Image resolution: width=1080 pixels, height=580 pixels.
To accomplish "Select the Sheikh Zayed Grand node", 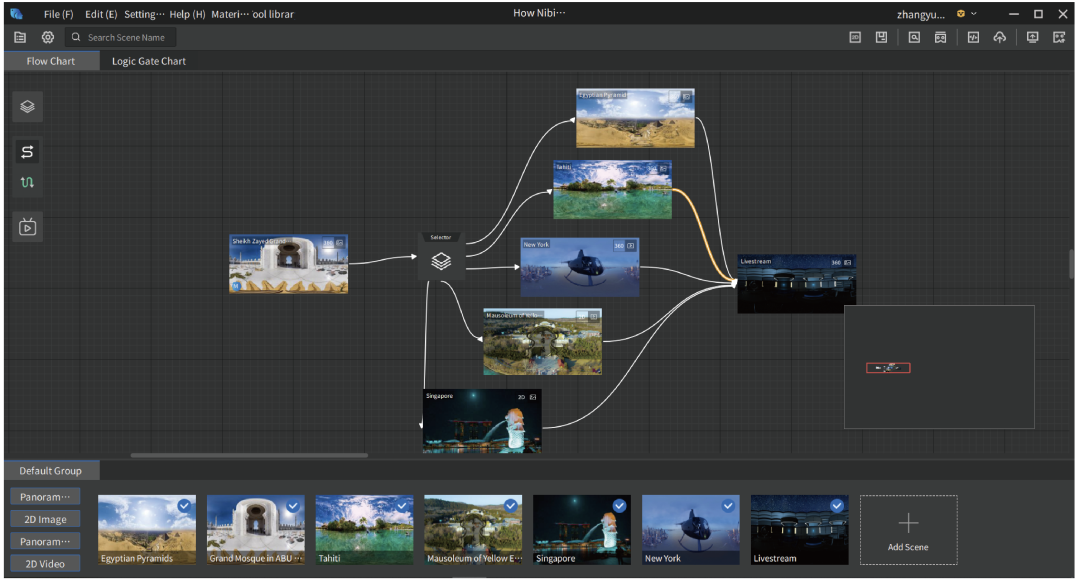I will click(289, 264).
